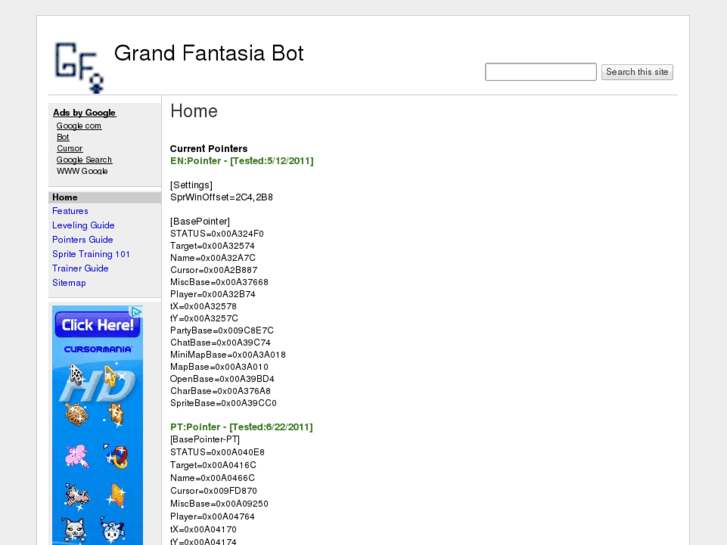
Task: Click the Cursor=0x009FD870 line
Action: coord(214,491)
